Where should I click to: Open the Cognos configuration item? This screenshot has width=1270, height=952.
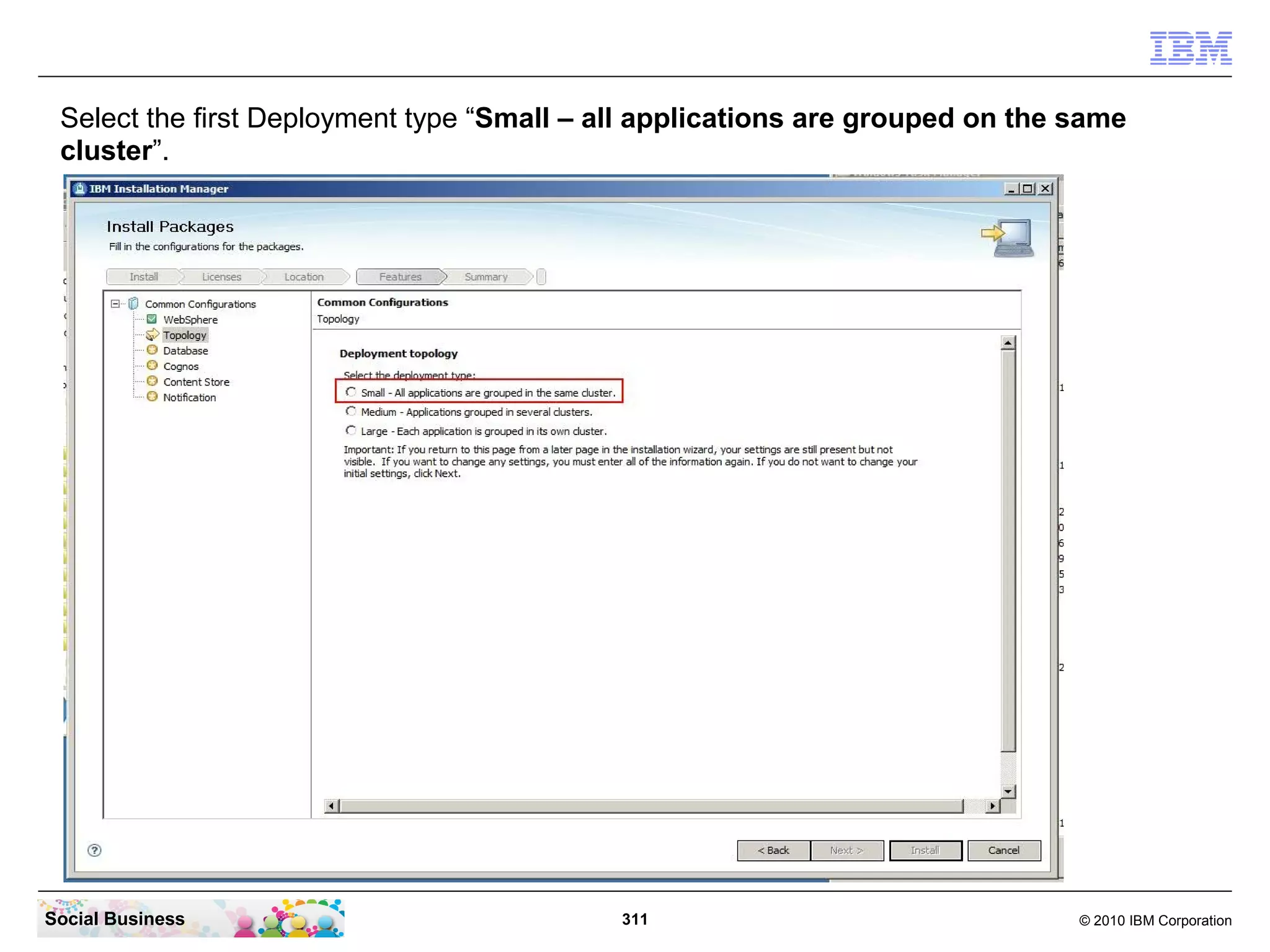click(x=180, y=366)
